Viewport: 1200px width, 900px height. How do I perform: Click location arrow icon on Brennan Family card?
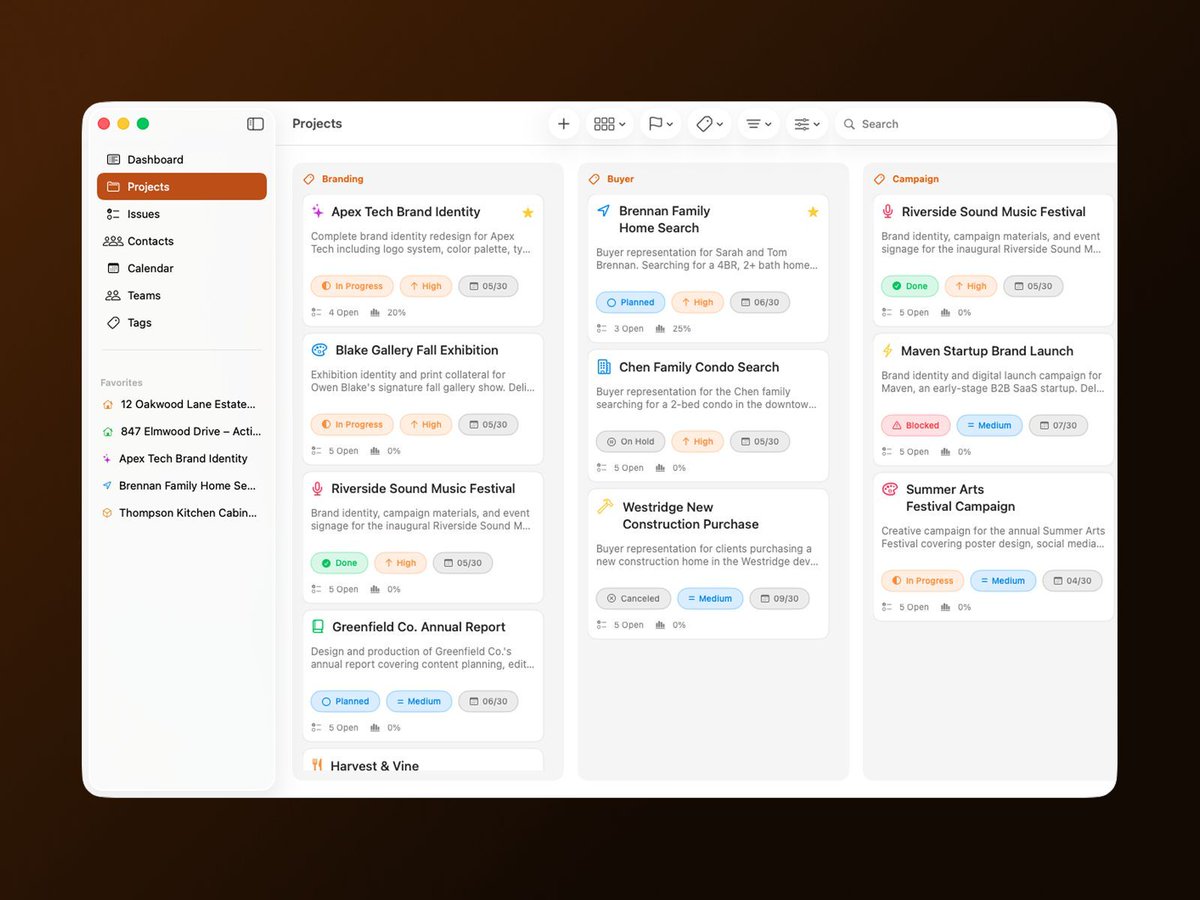(604, 211)
